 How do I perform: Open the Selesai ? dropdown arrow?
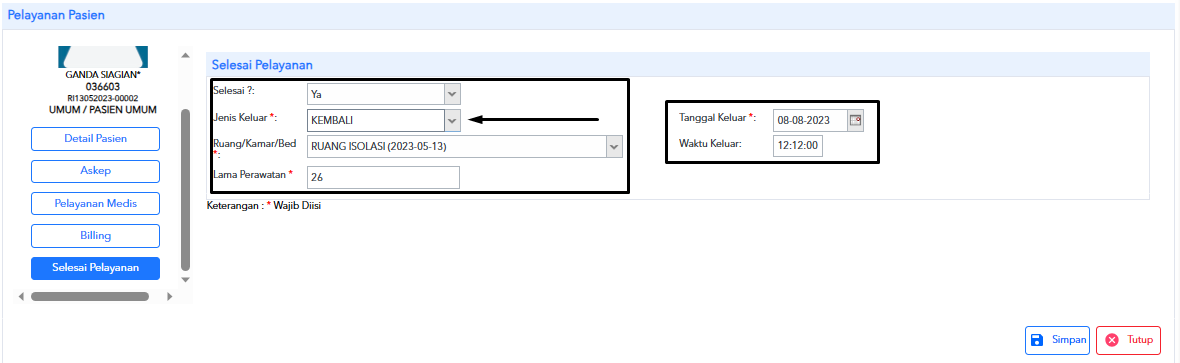pos(452,94)
